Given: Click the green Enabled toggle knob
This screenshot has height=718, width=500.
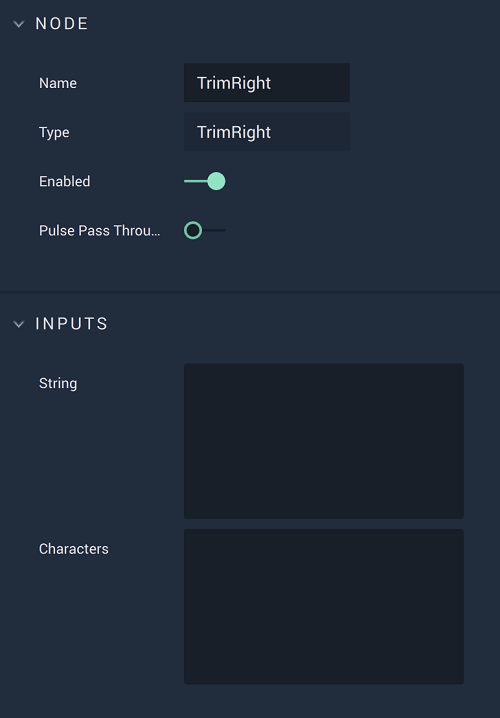Looking at the screenshot, I should click(216, 181).
